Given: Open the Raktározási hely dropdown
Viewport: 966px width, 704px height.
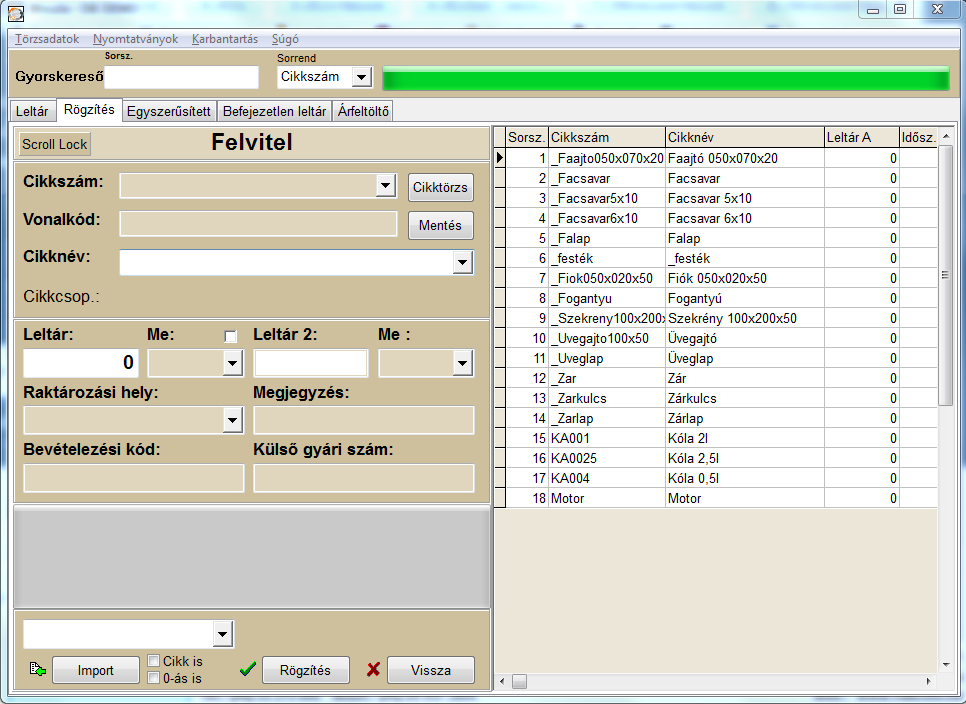Looking at the screenshot, I should point(232,421).
